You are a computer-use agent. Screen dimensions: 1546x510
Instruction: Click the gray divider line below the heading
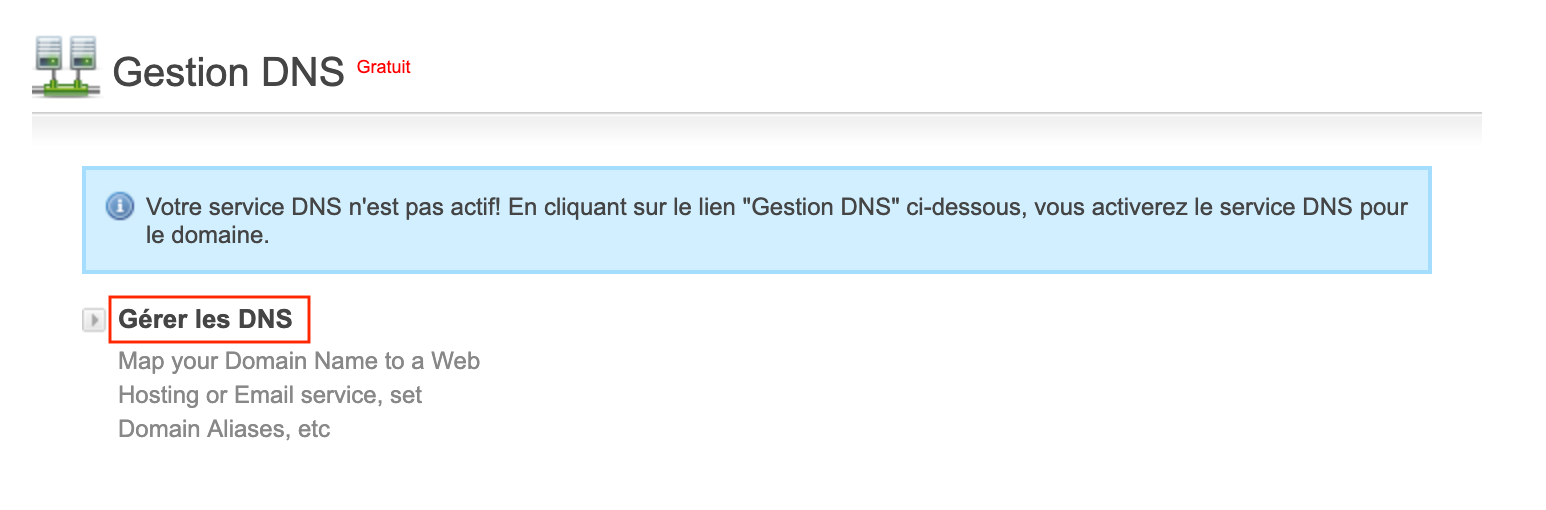pos(756,113)
